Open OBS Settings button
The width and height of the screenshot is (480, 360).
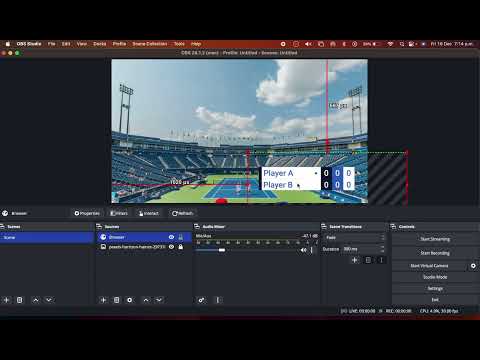tap(435, 288)
